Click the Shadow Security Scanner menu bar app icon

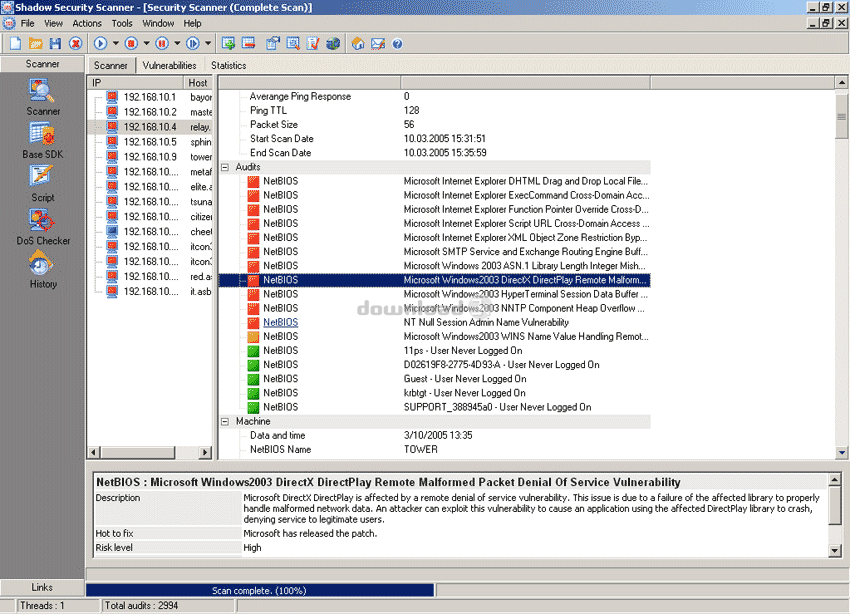point(9,23)
